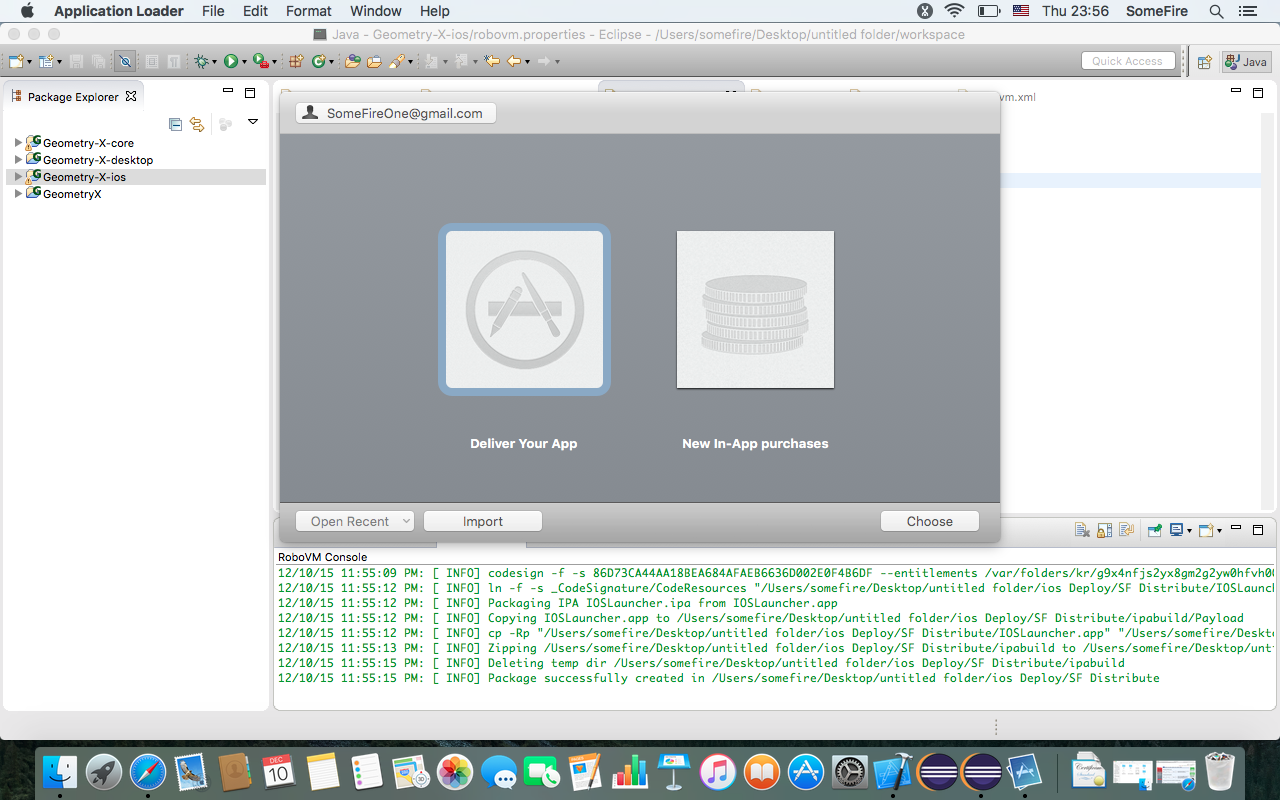Screen dimensions: 1280x800
Task: Open the App Store from the Dock
Action: (x=805, y=772)
